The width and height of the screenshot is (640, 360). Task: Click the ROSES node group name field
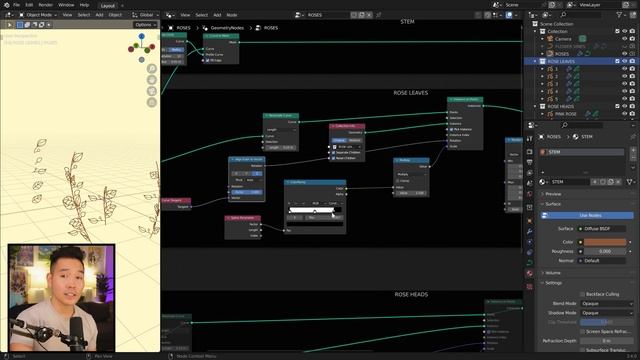(327, 15)
